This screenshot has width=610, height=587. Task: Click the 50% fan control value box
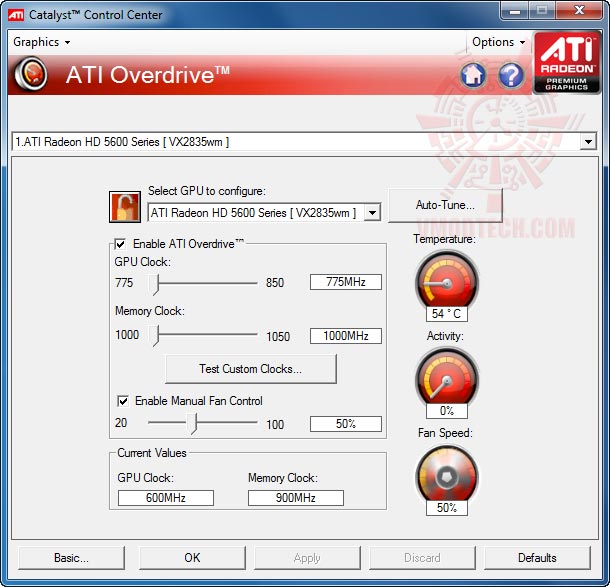[x=345, y=424]
